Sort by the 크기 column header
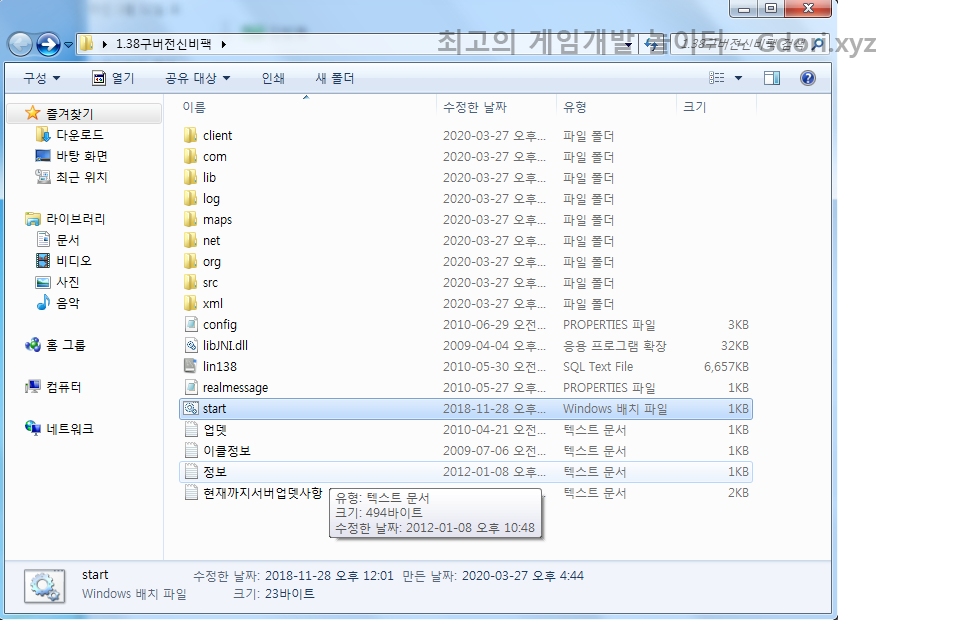 coord(695,107)
